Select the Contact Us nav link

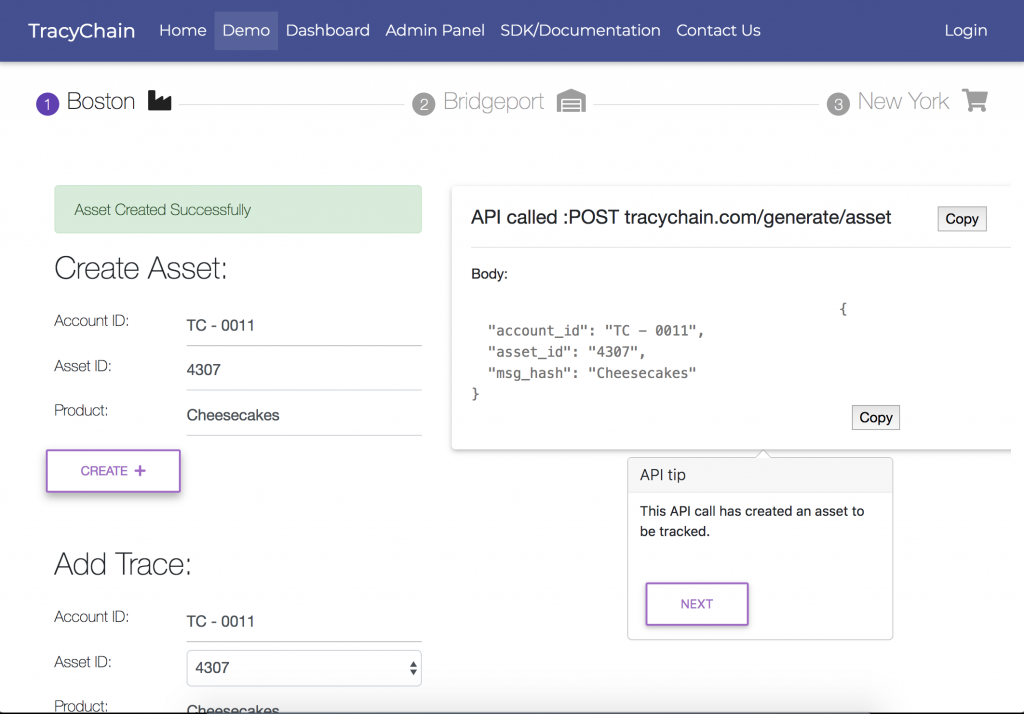718,30
